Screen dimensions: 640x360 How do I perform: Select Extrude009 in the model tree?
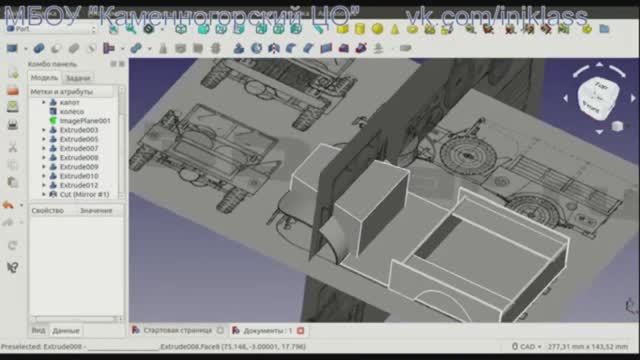click(79, 167)
